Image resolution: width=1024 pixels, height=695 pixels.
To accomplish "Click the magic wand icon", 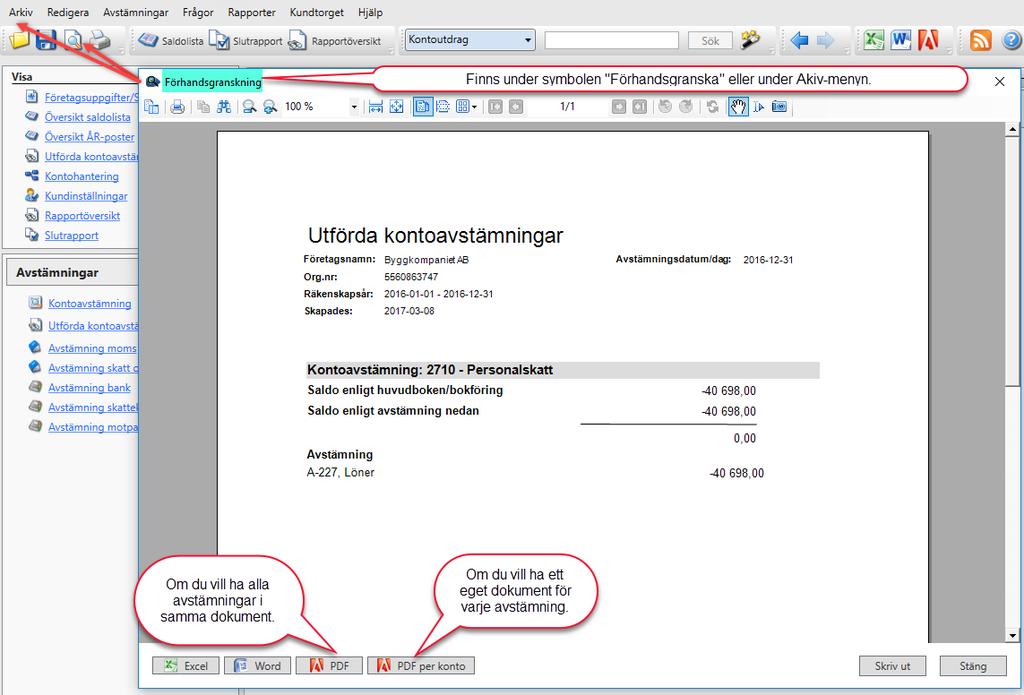I will coord(750,40).
